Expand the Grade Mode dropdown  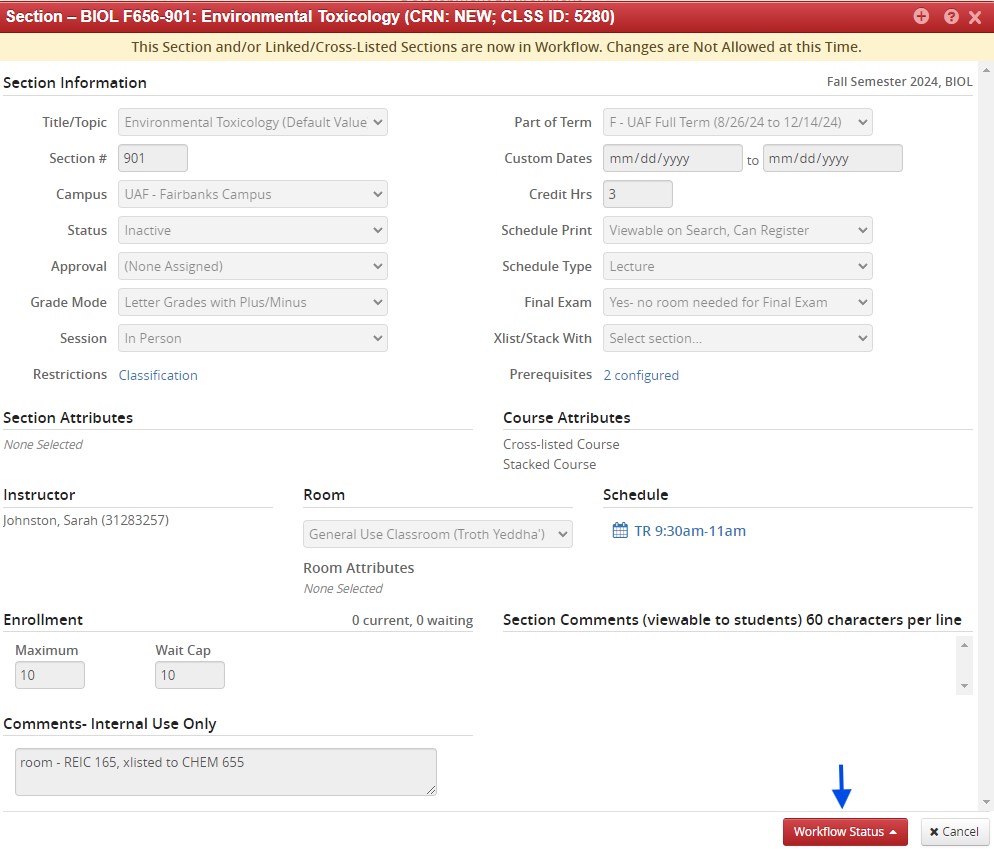252,302
